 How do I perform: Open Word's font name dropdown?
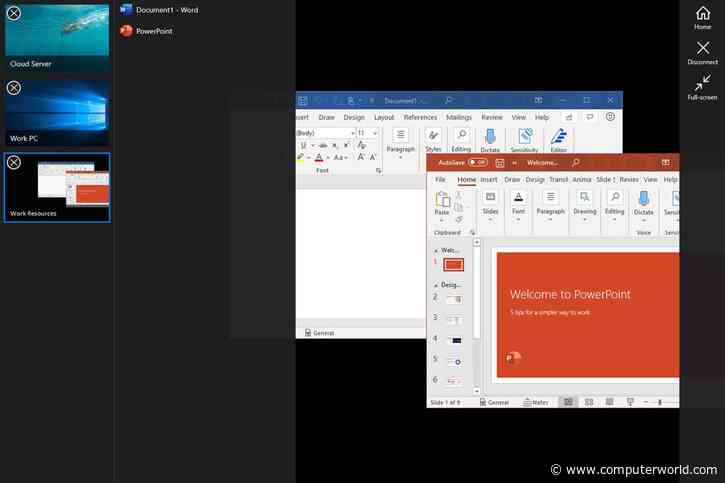point(352,133)
